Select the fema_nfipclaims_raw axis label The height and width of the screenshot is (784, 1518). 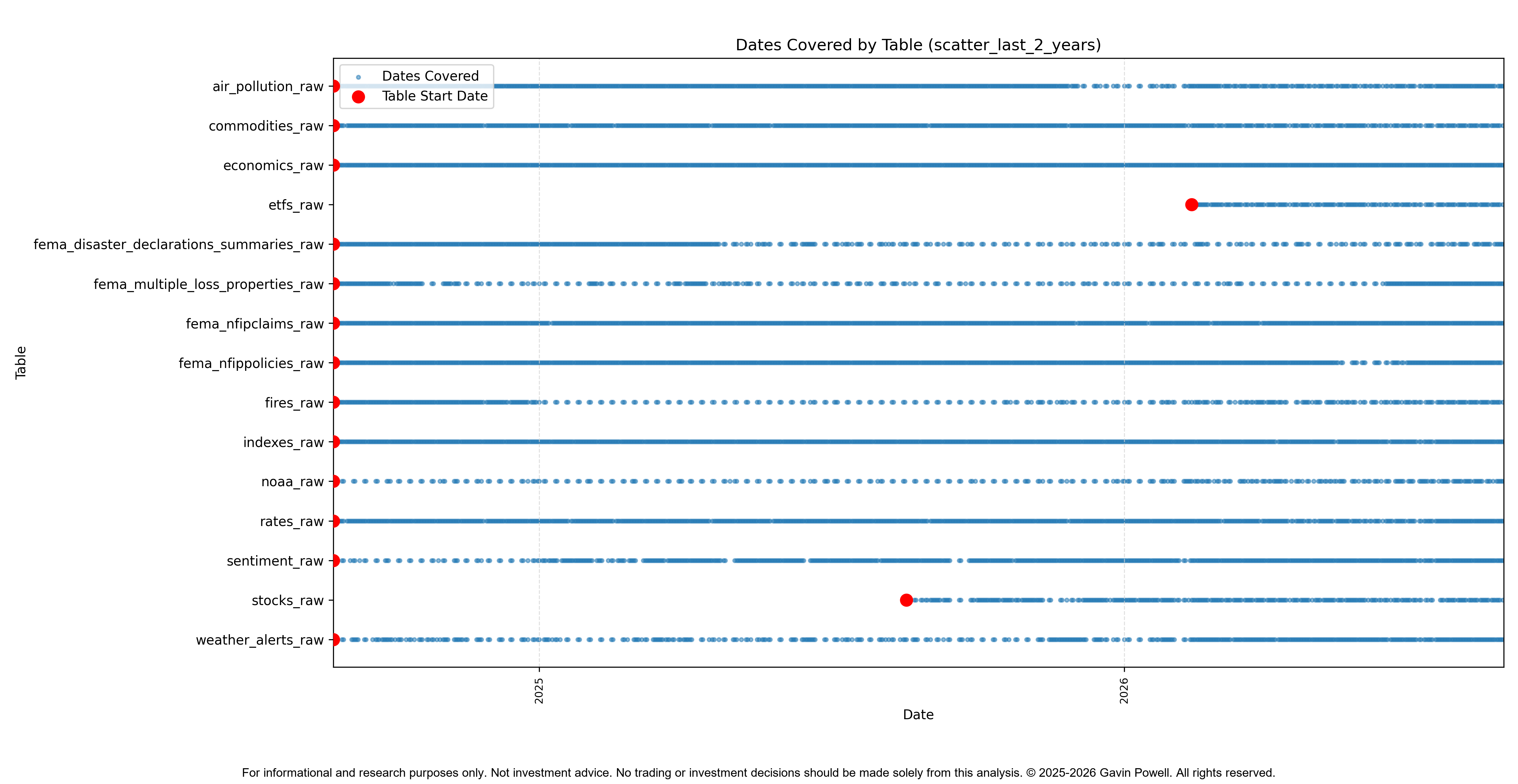[255, 324]
